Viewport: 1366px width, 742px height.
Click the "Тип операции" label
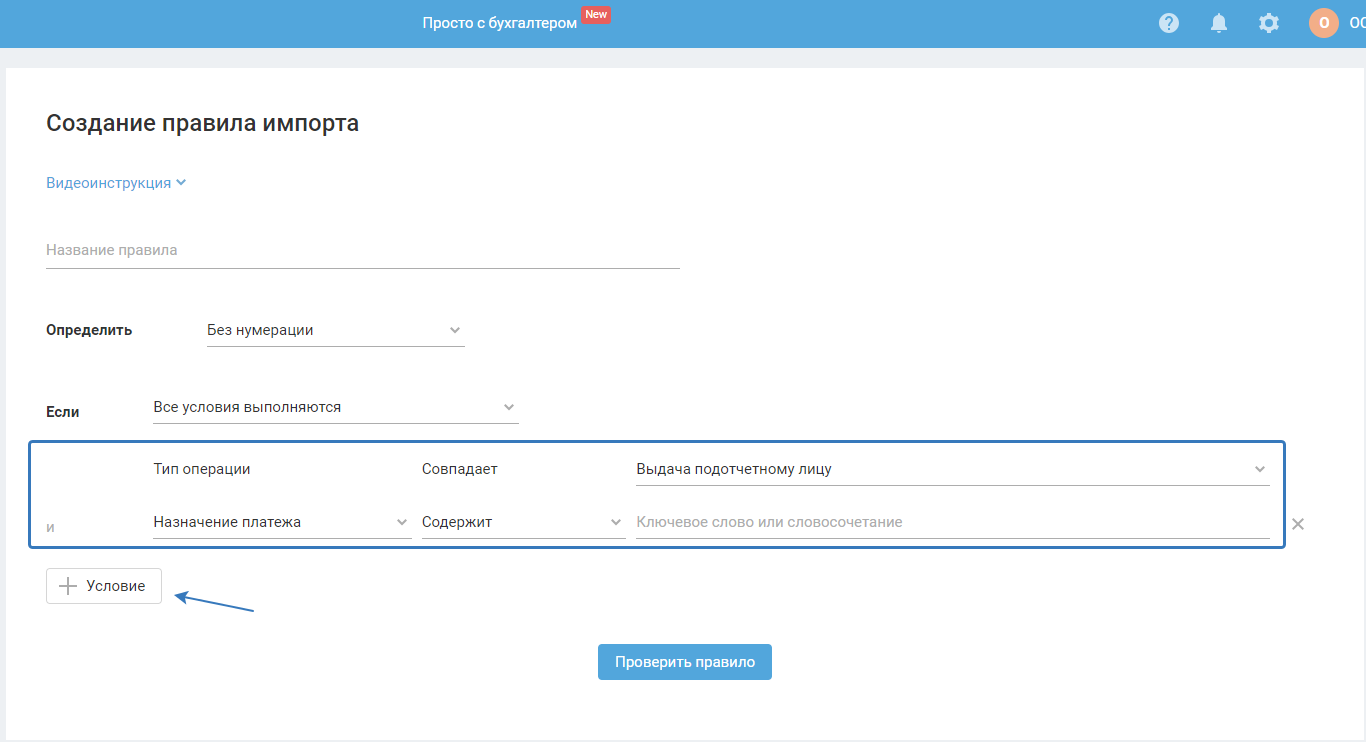pos(202,469)
